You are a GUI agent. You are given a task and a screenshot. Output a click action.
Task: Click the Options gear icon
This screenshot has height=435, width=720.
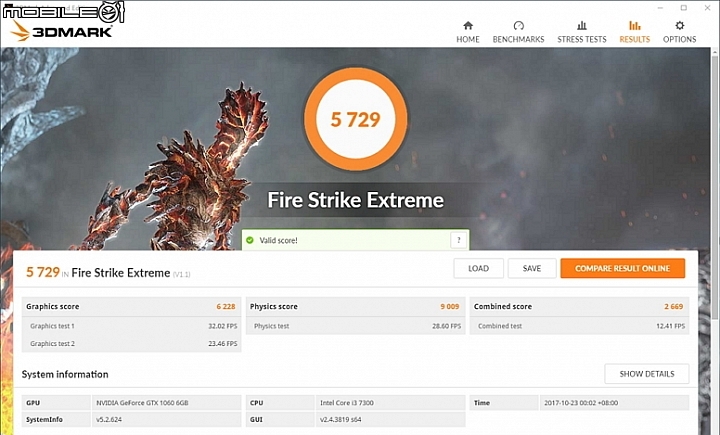point(680,25)
